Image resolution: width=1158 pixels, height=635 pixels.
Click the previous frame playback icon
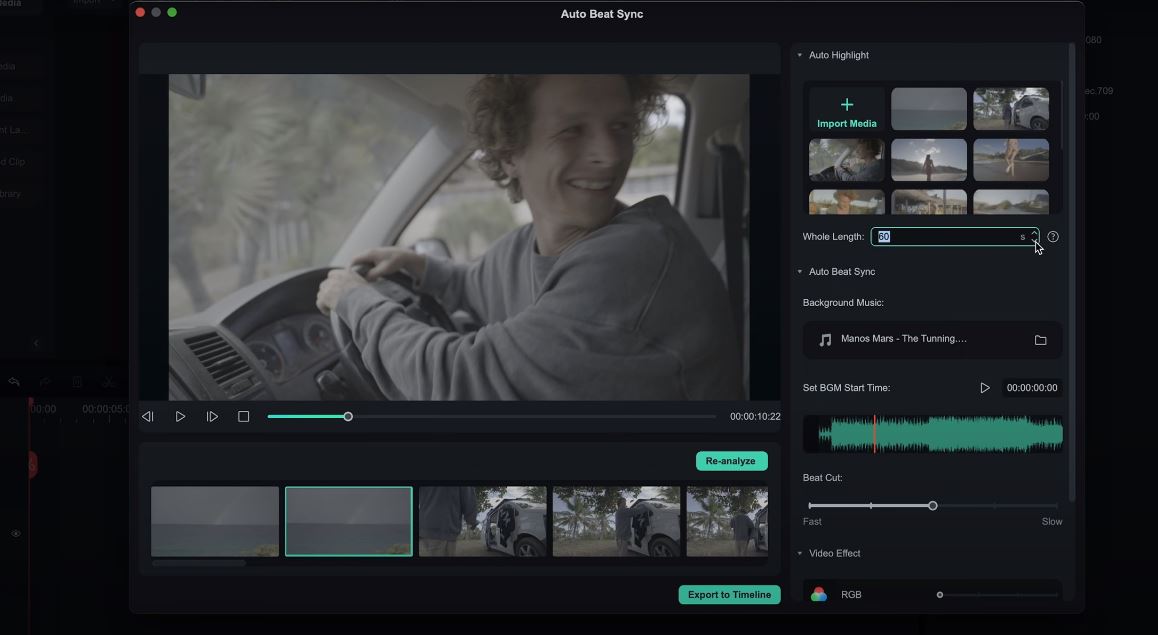pyautogui.click(x=148, y=416)
